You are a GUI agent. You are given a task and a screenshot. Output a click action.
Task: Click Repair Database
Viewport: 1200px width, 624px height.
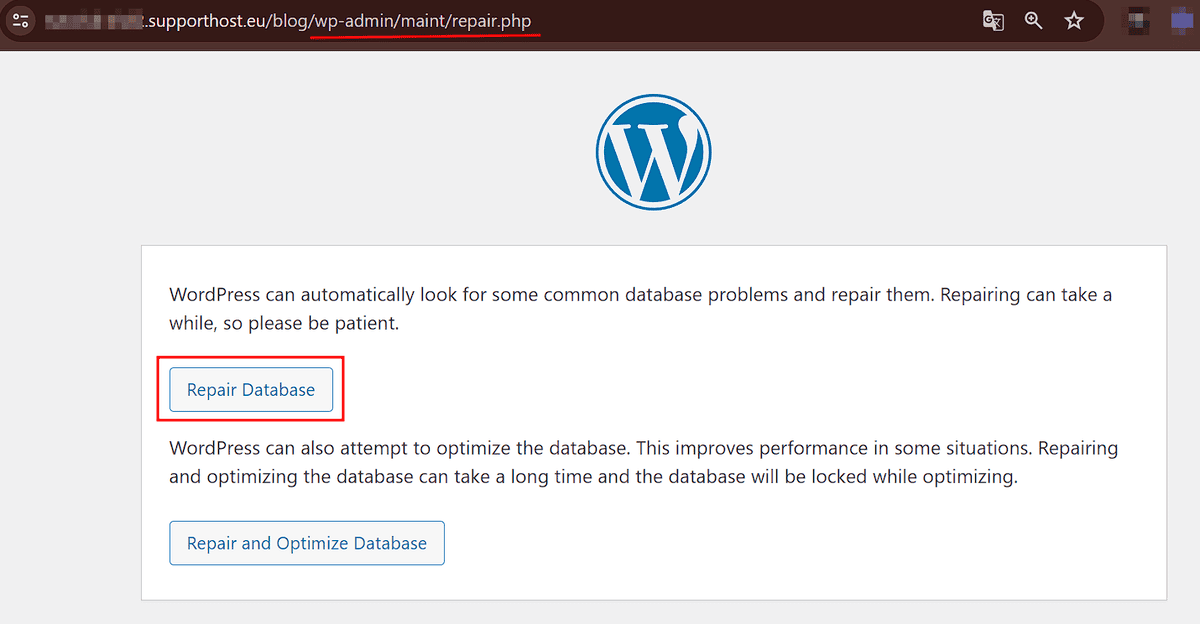point(251,389)
